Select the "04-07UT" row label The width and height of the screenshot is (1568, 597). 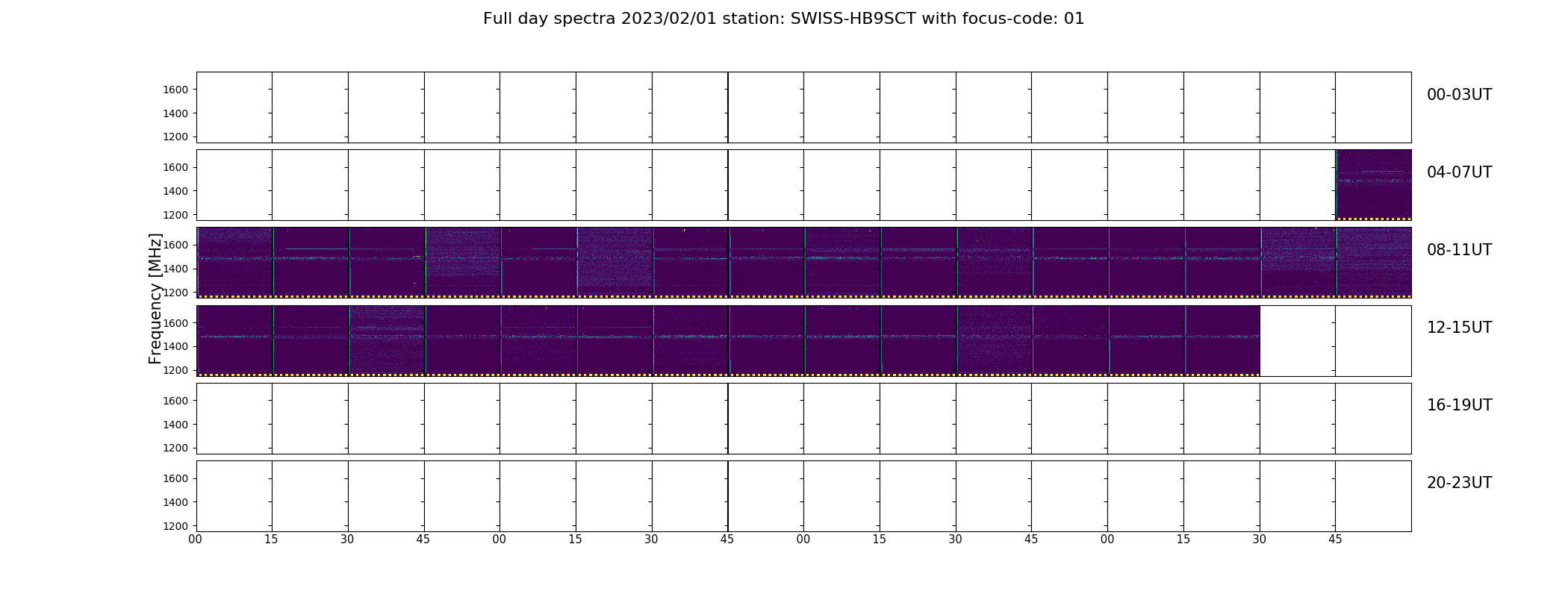pyautogui.click(x=1459, y=172)
